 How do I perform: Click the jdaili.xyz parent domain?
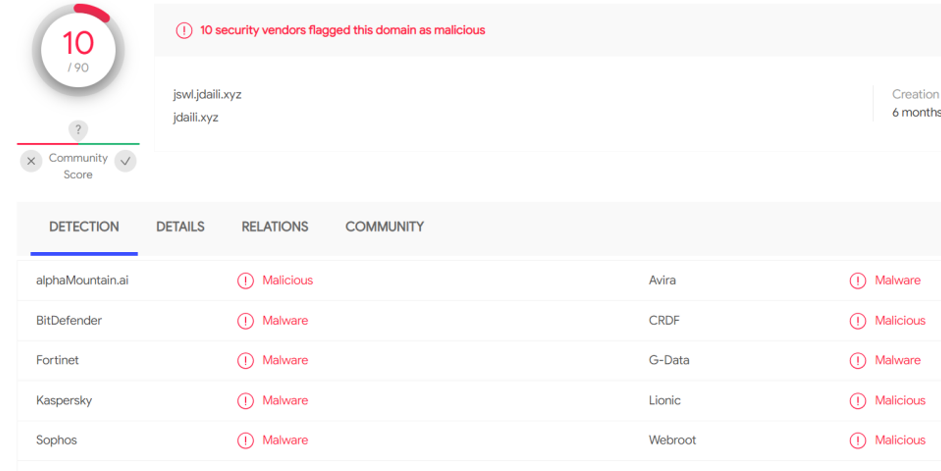pos(196,117)
